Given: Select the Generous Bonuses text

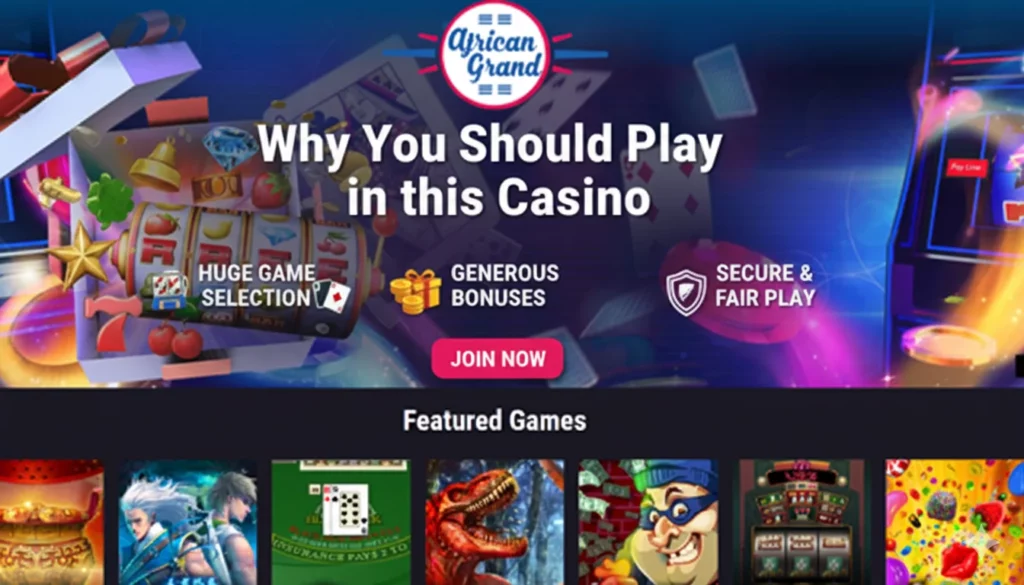Looking at the screenshot, I should coord(505,285).
